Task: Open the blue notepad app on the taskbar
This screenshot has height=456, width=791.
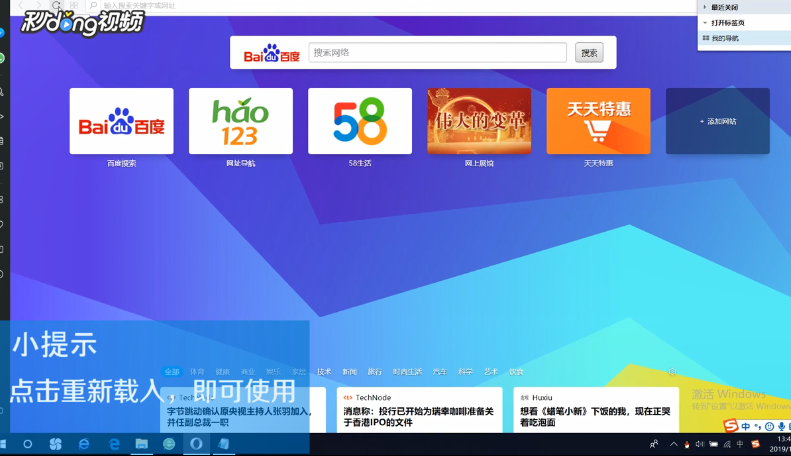Action: coord(223,444)
